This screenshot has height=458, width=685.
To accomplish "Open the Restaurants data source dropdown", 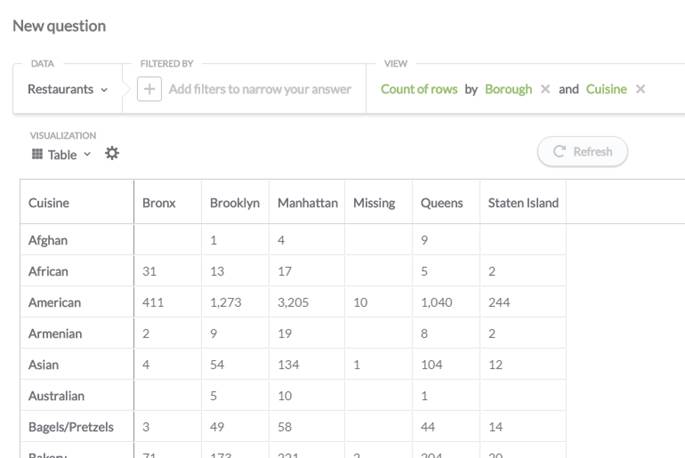I will [67, 89].
